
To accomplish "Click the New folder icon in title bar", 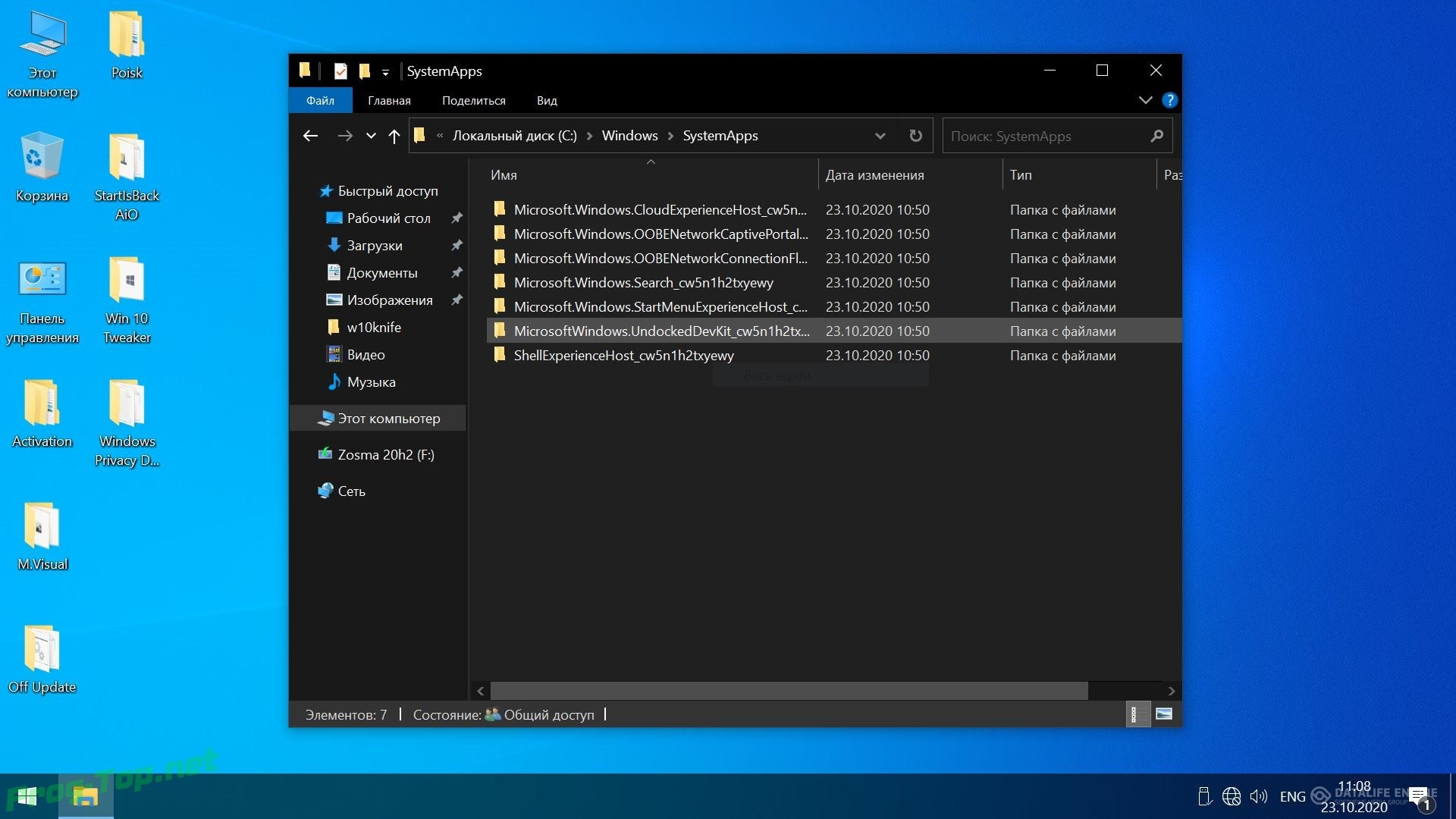I will click(x=365, y=71).
